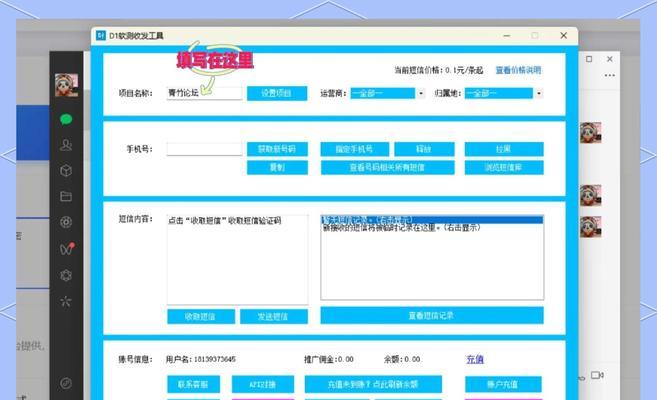
Task: Click 浏览短信库 button
Action: click(504, 168)
